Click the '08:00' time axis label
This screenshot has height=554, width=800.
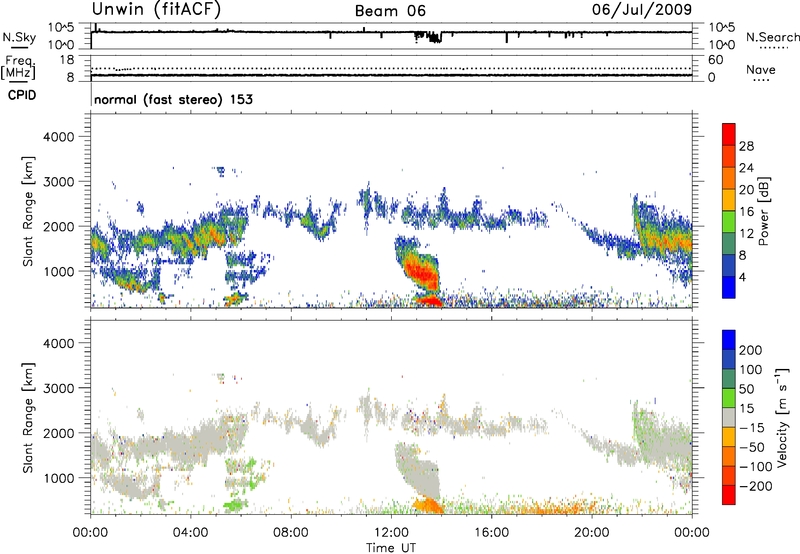(291, 533)
